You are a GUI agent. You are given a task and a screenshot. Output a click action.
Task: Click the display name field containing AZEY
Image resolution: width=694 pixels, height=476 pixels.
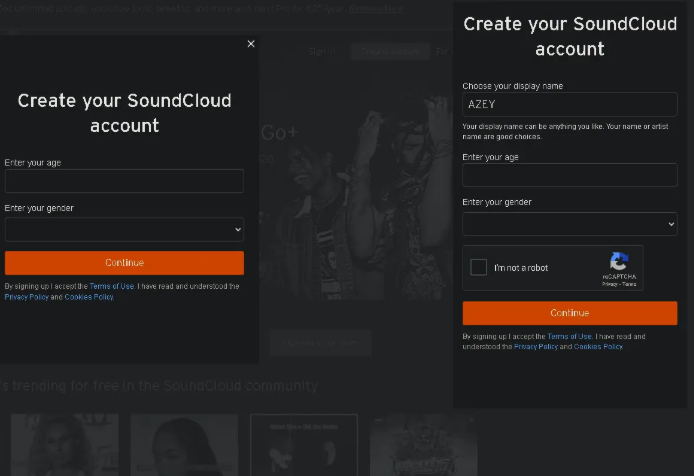coord(569,104)
